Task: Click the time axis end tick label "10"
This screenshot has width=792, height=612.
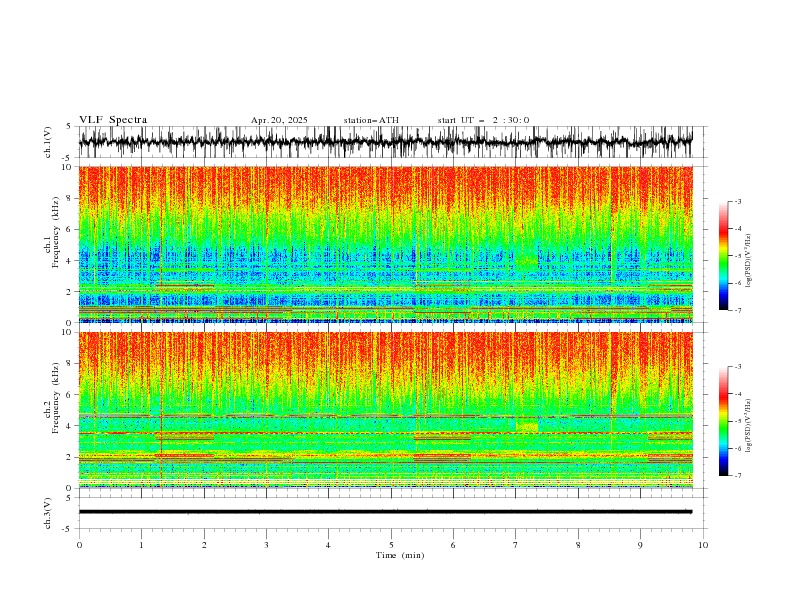Action: click(703, 545)
